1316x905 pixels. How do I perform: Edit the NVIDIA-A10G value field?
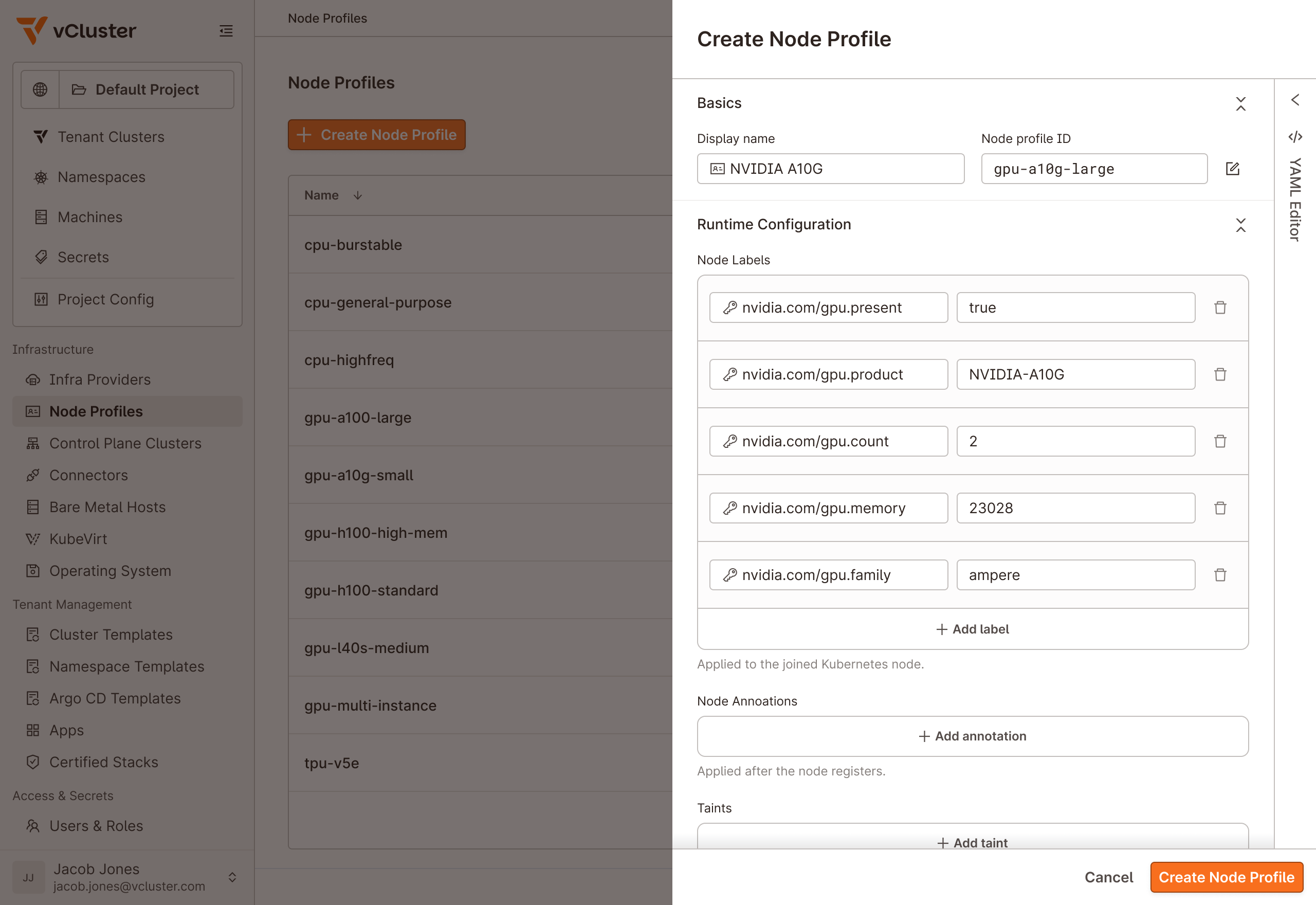tap(1076, 374)
